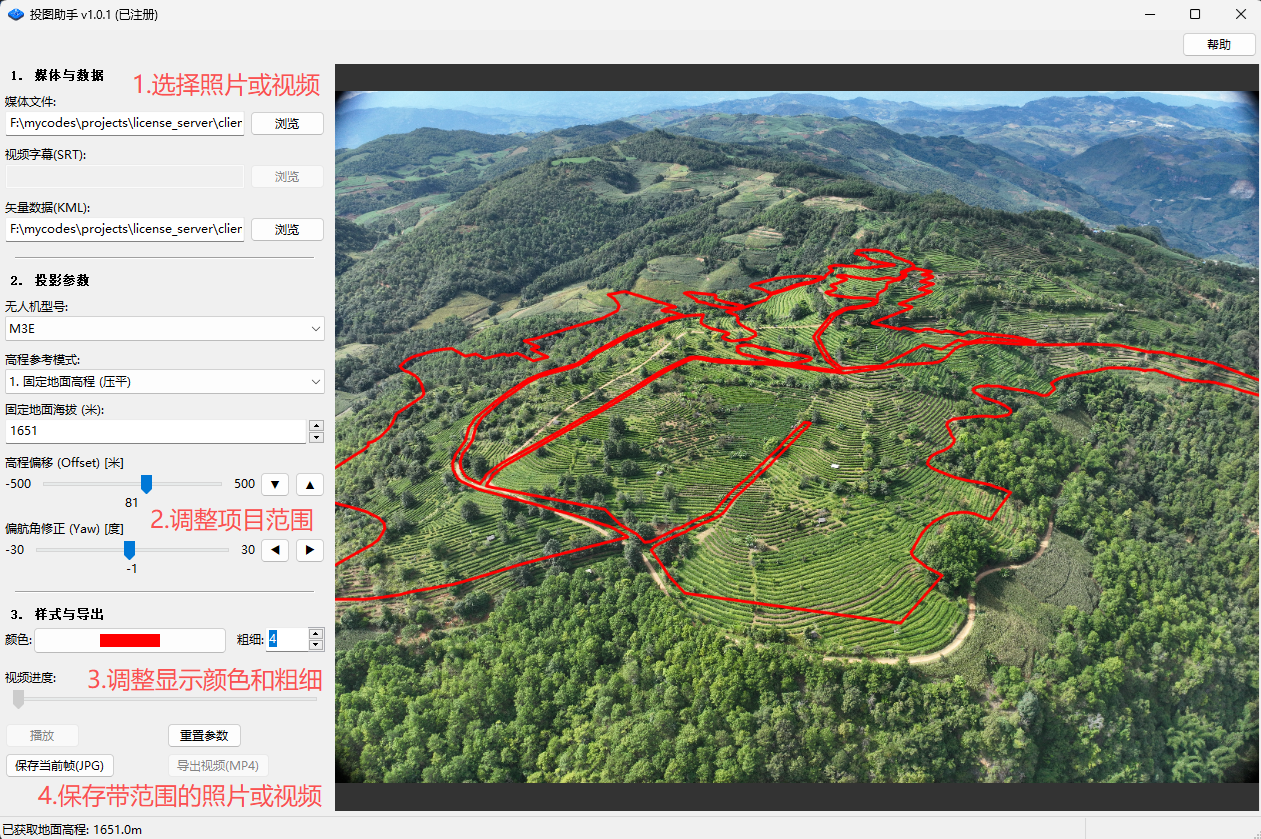The image size is (1261, 839).
Task: Click the yaw correction right arrow button
Action: point(310,550)
